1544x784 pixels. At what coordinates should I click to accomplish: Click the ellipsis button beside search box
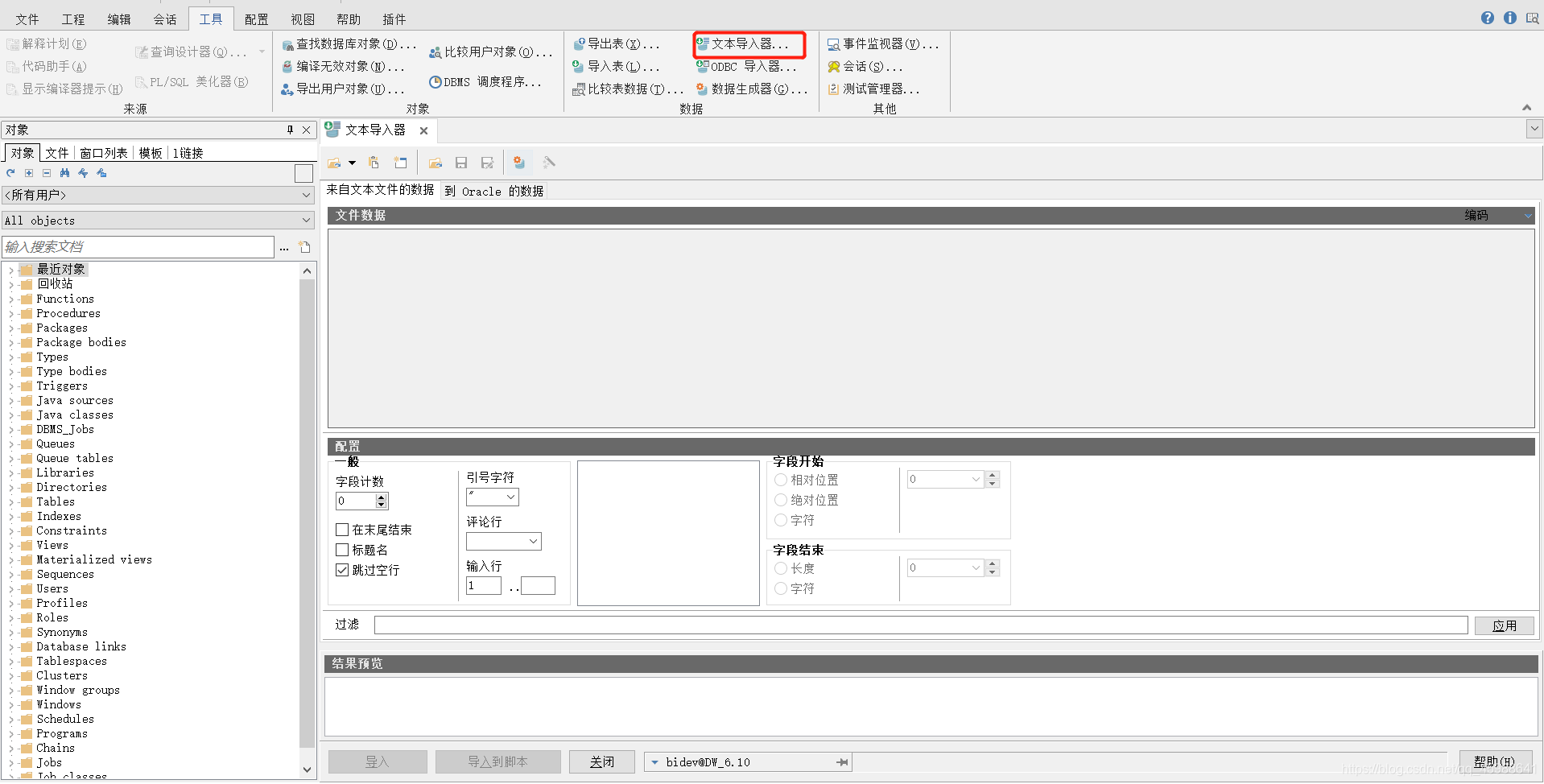[x=284, y=248]
